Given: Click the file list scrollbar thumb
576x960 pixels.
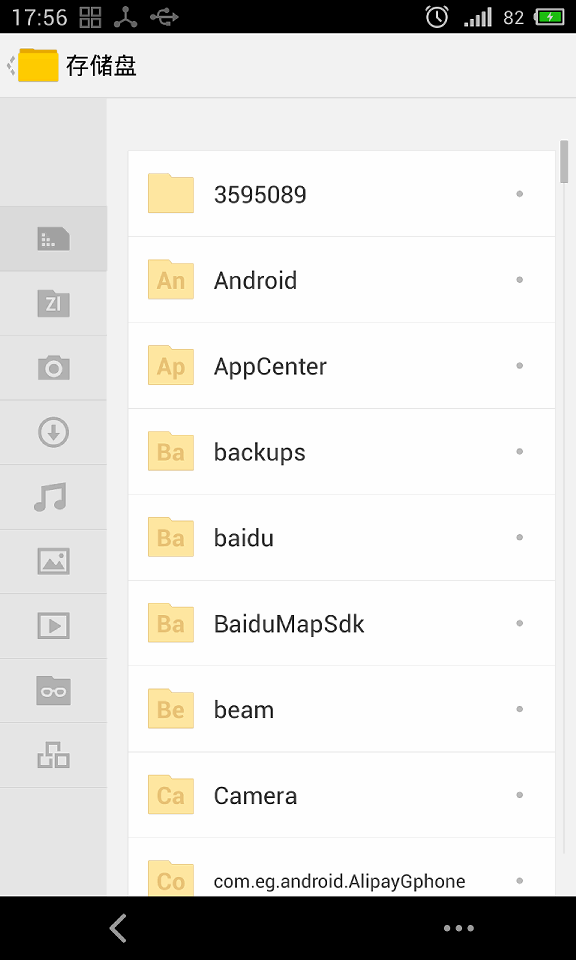Looking at the screenshot, I should [x=564, y=162].
